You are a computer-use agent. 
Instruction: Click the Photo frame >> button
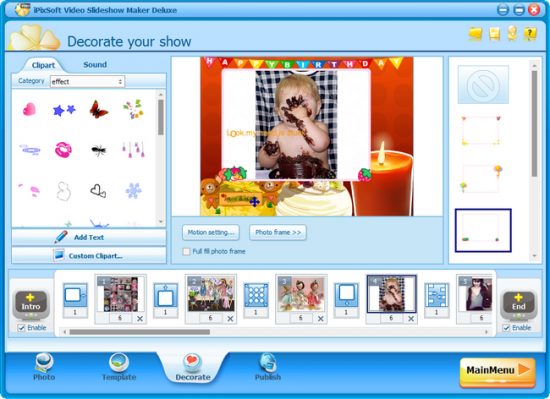(x=278, y=232)
